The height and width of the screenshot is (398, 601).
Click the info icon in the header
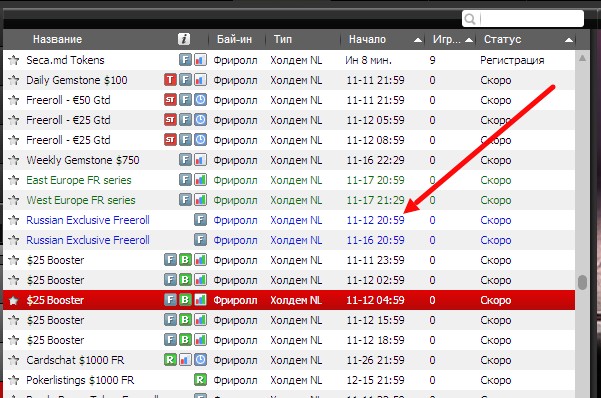pos(184,39)
